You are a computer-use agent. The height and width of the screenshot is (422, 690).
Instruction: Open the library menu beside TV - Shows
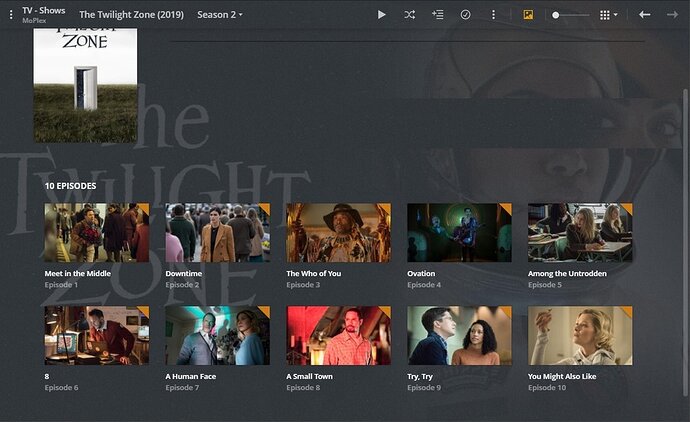pos(11,15)
